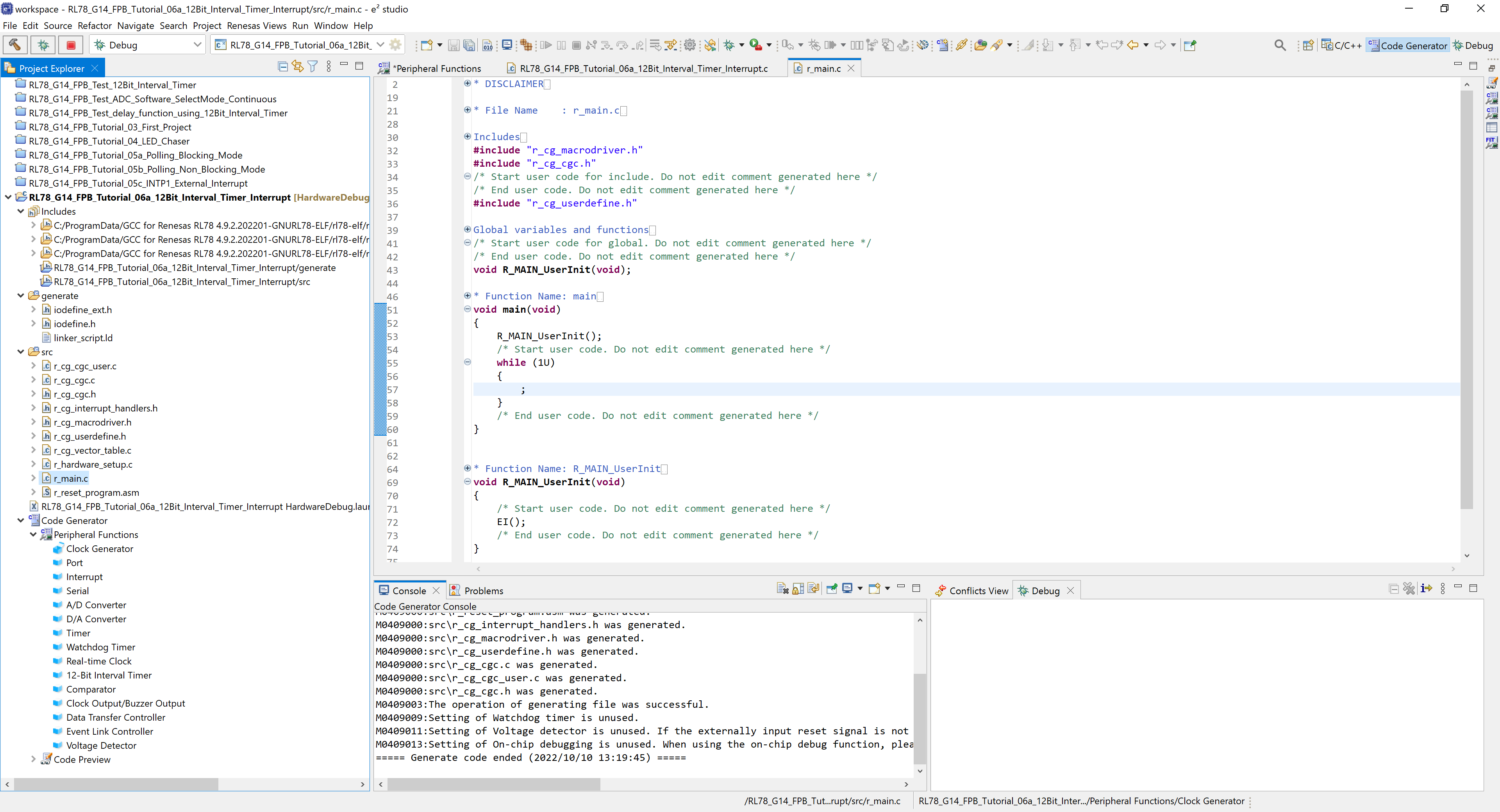Select Clock Generator peripheral item
Viewport: 1500px width, 812px height.
100,548
